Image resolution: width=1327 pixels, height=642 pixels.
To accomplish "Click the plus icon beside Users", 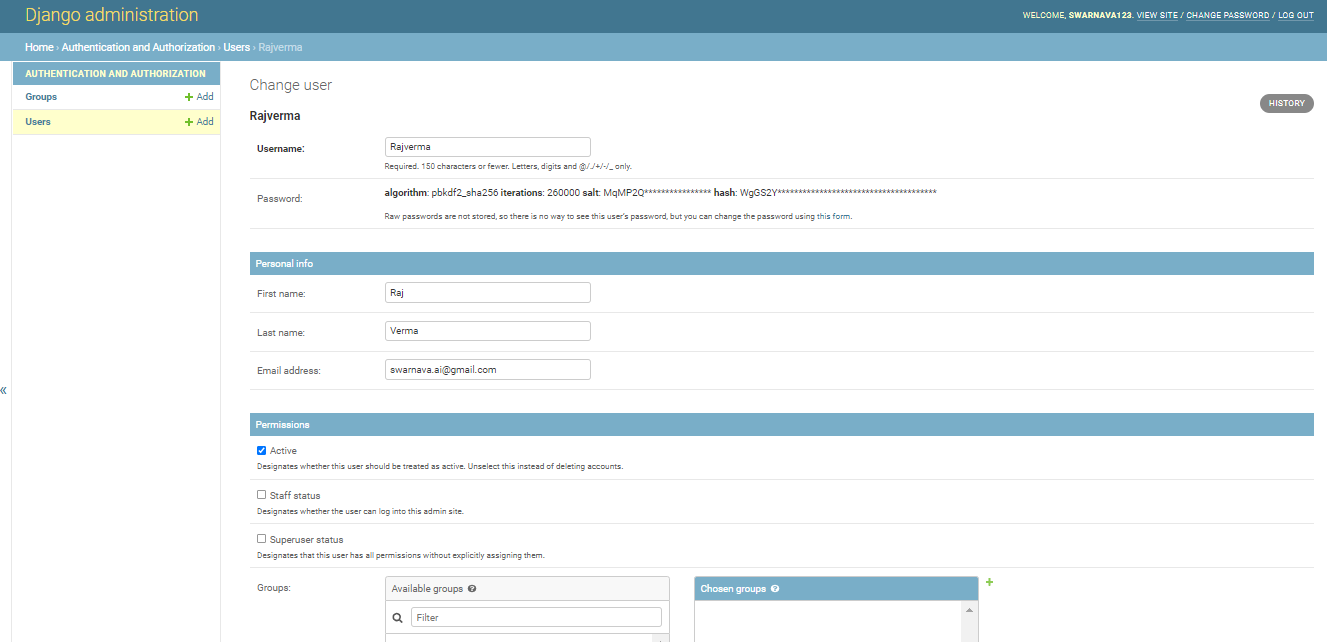I will [x=189, y=122].
